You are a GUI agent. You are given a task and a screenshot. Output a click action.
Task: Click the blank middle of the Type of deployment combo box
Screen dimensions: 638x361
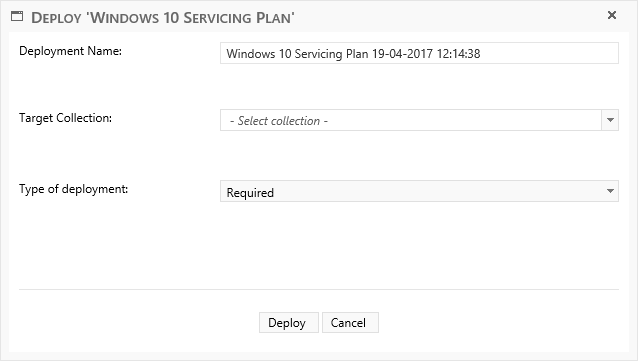(x=437, y=191)
